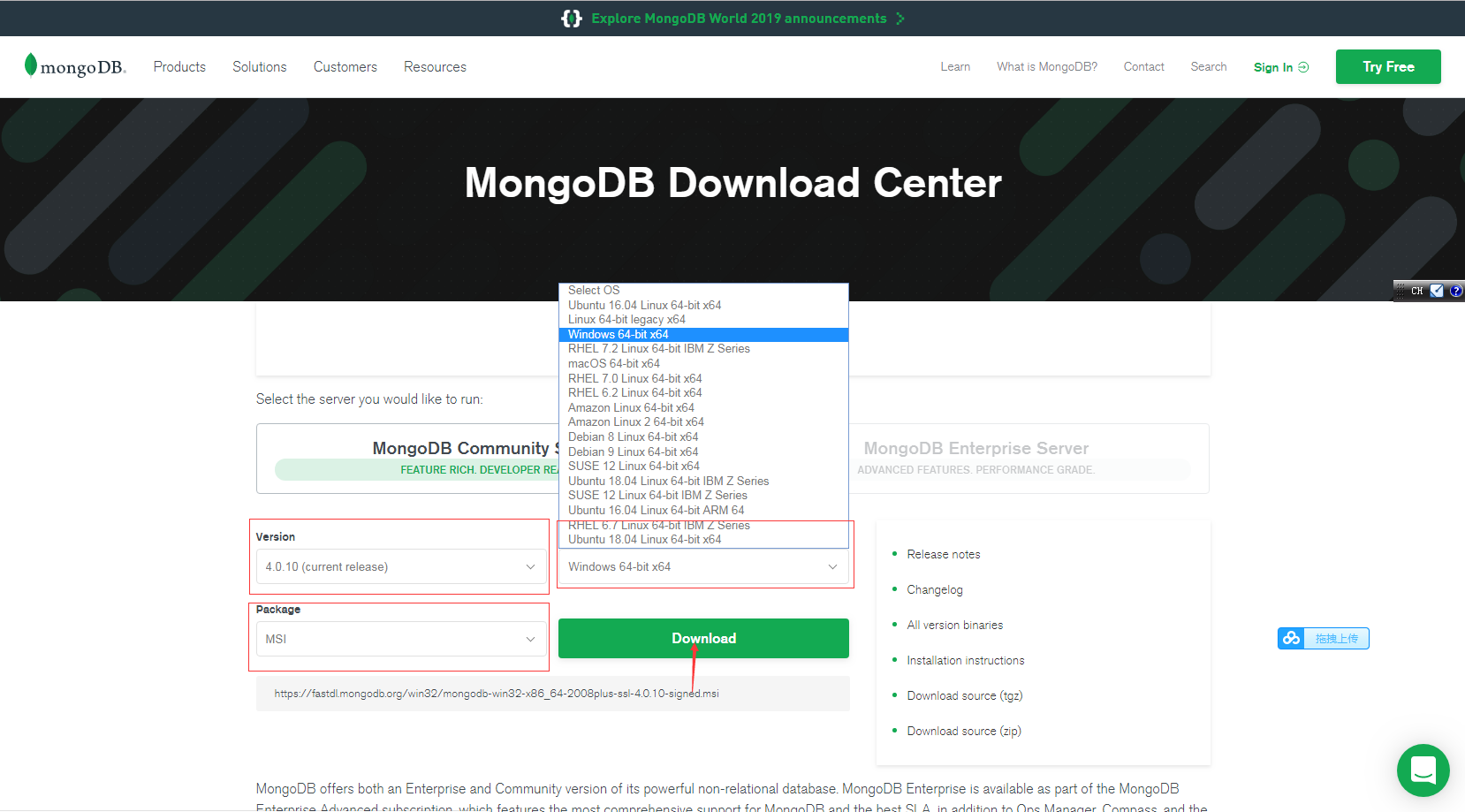Screen dimensions: 1465x812
Task: Open the Resources menu
Action: (434, 66)
